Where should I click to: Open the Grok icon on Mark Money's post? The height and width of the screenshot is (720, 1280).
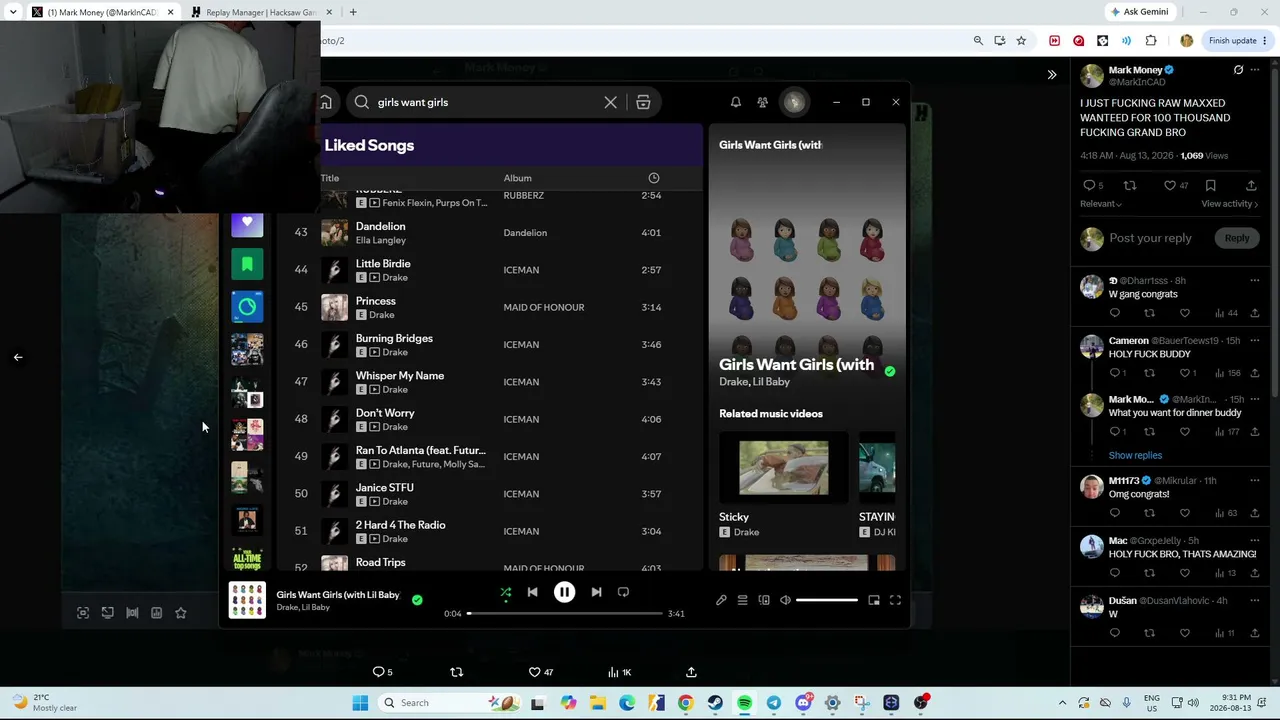click(1238, 70)
